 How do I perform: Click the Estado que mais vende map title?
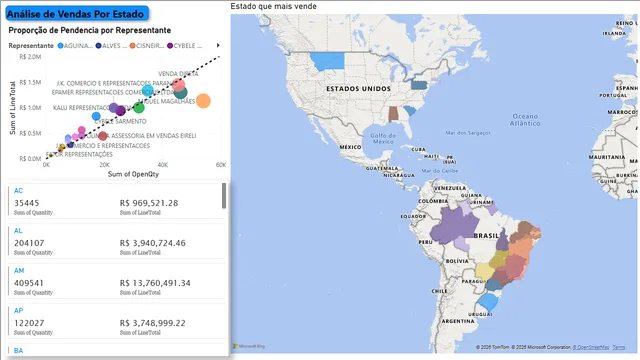273,6
